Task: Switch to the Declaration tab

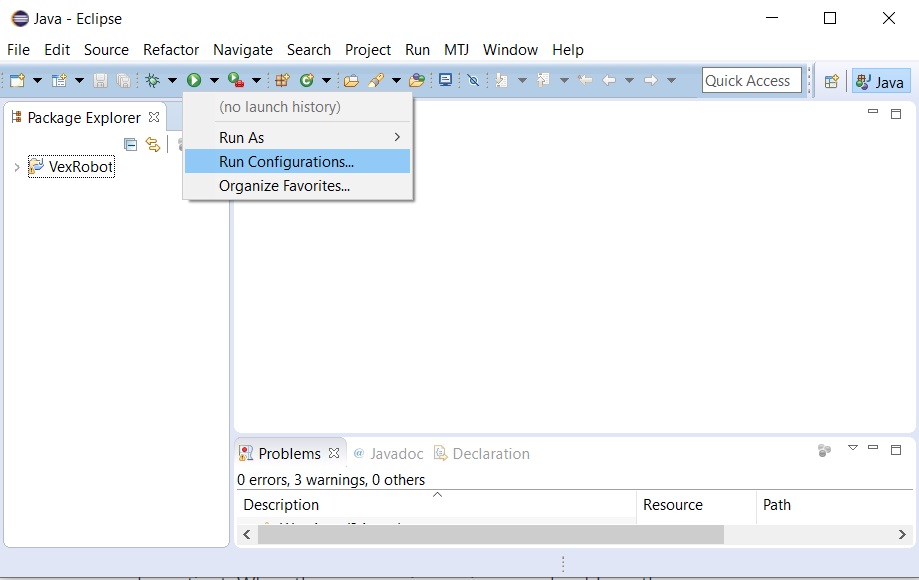Action: (x=481, y=453)
